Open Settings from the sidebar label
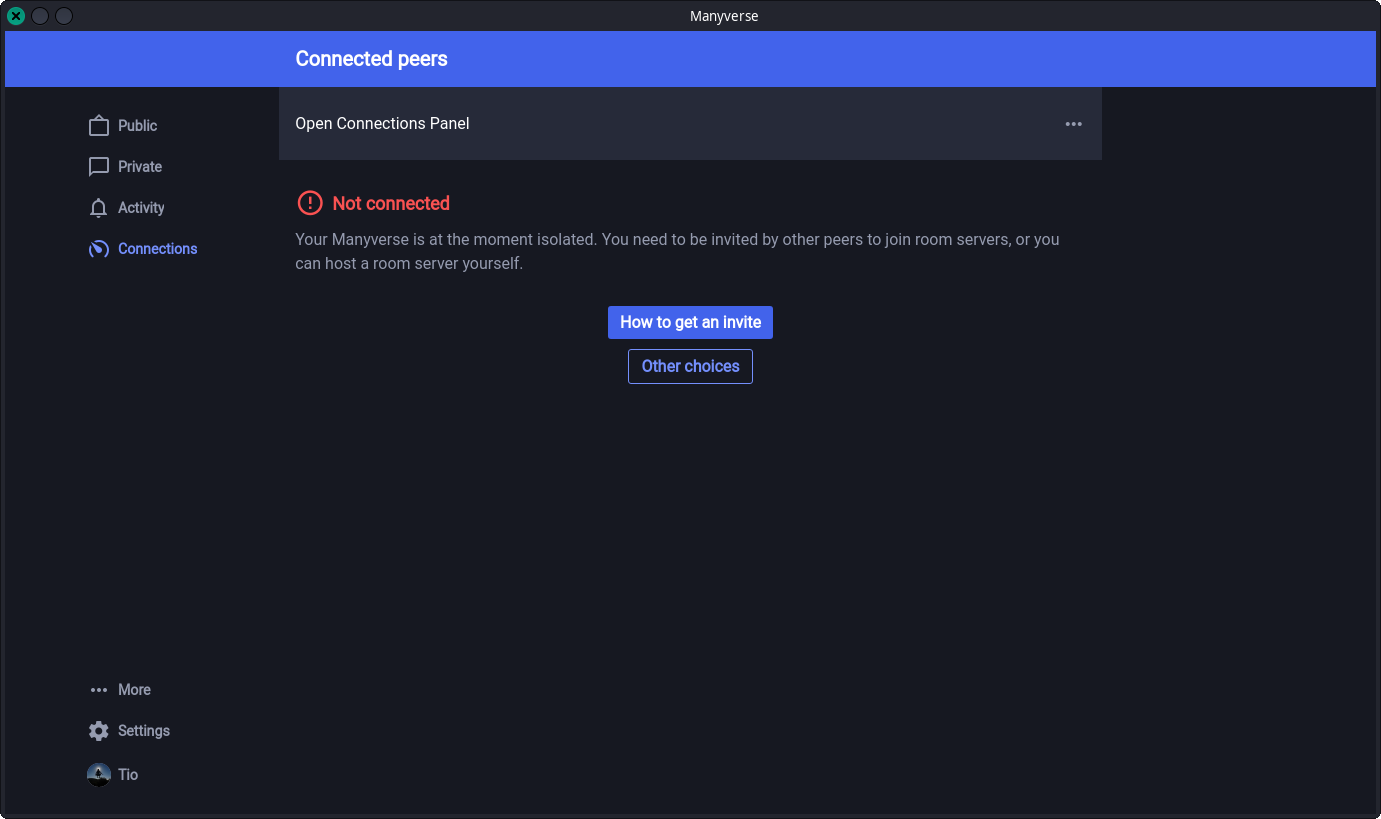This screenshot has height=819, width=1381. coord(144,731)
